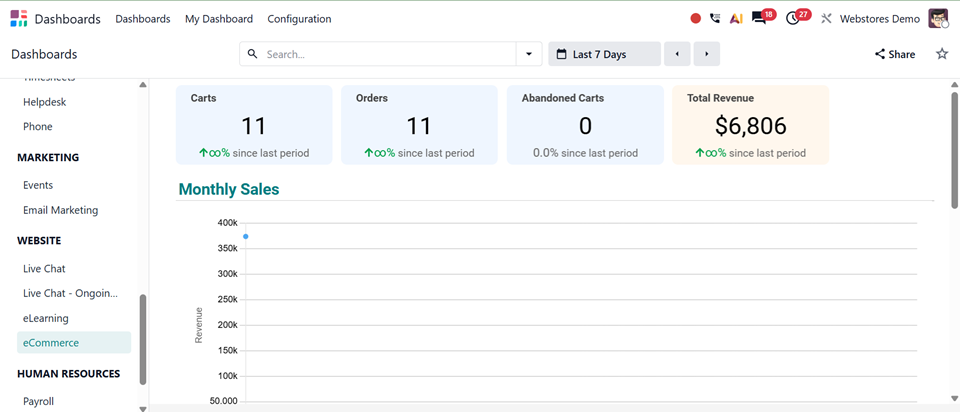The width and height of the screenshot is (960, 412).
Task: Open the activities clock icon with badge 27
Action: [x=794, y=18]
